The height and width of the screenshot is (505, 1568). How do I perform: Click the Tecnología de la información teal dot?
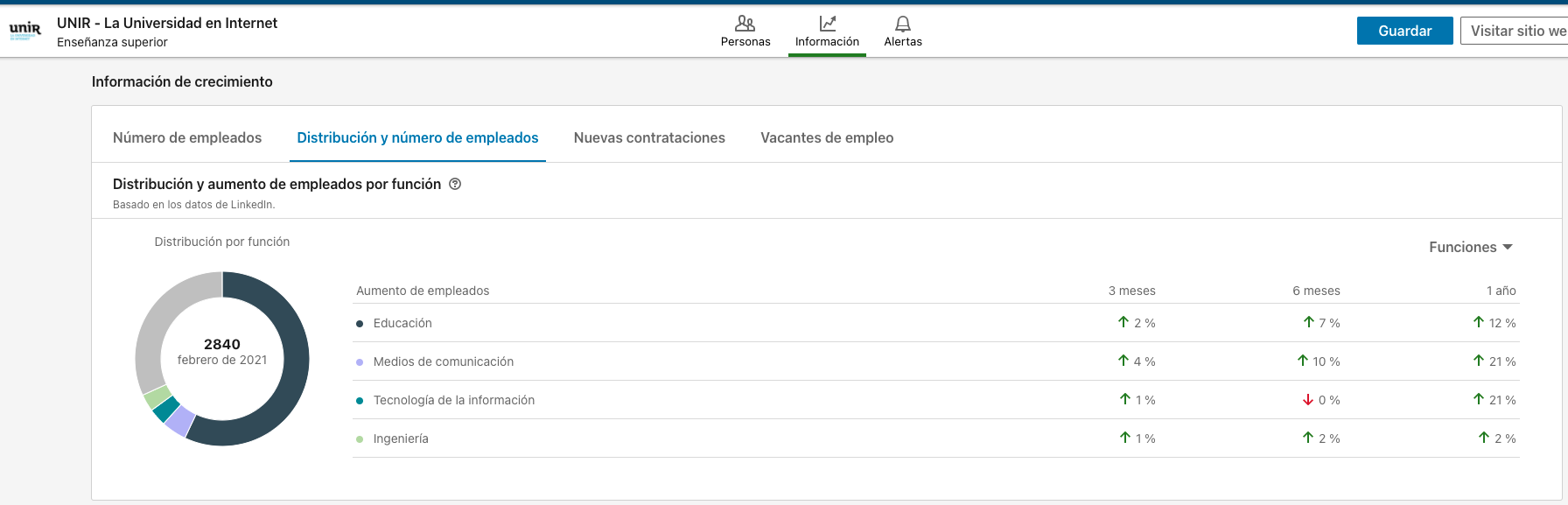pyautogui.click(x=360, y=401)
